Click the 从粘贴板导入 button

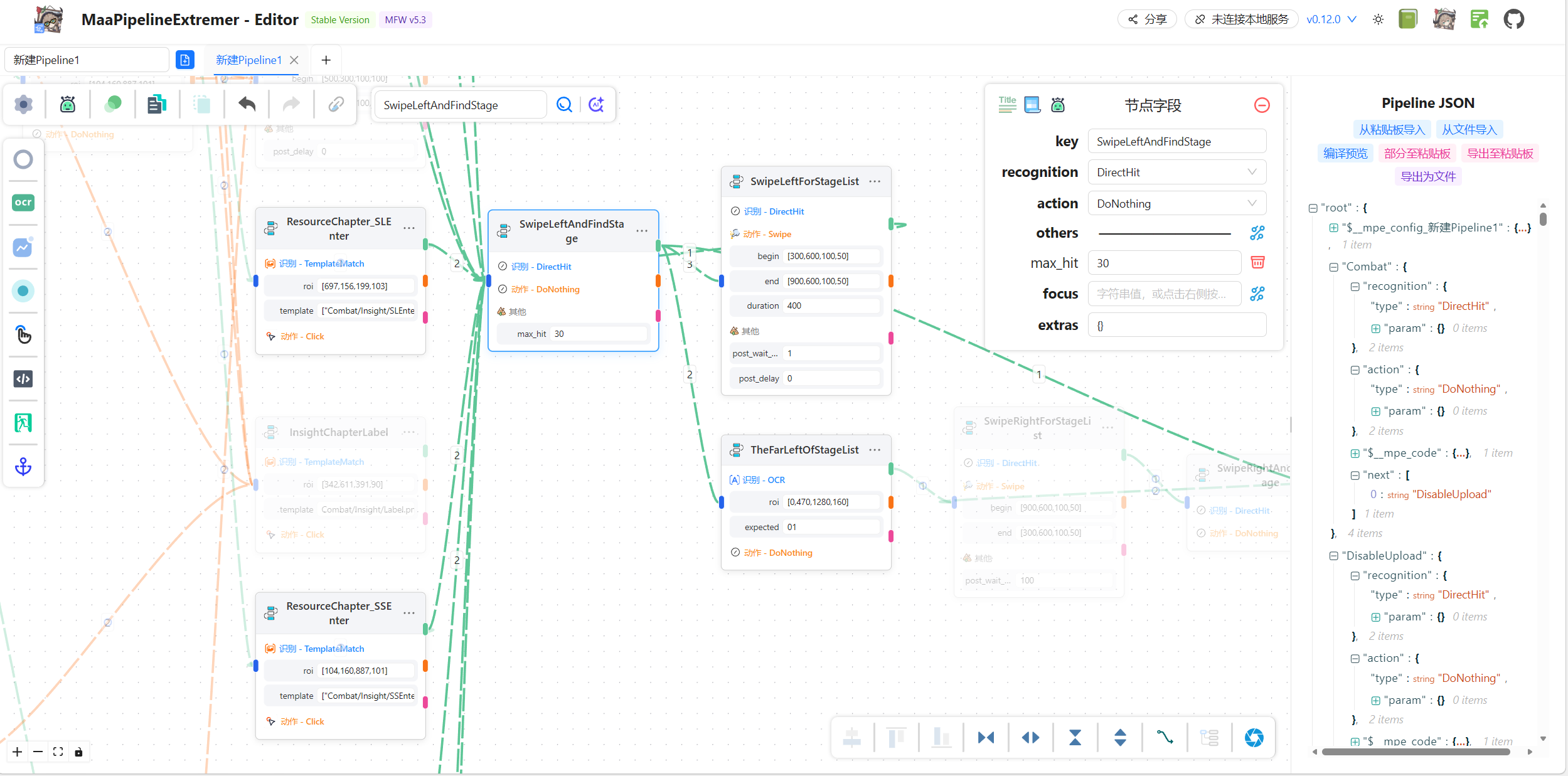coord(1391,130)
